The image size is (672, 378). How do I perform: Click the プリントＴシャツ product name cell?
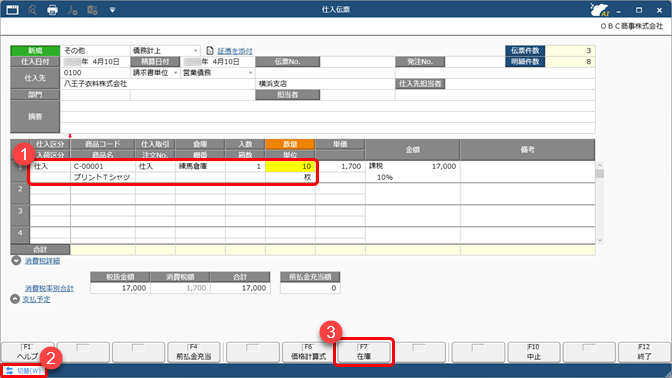click(103, 177)
